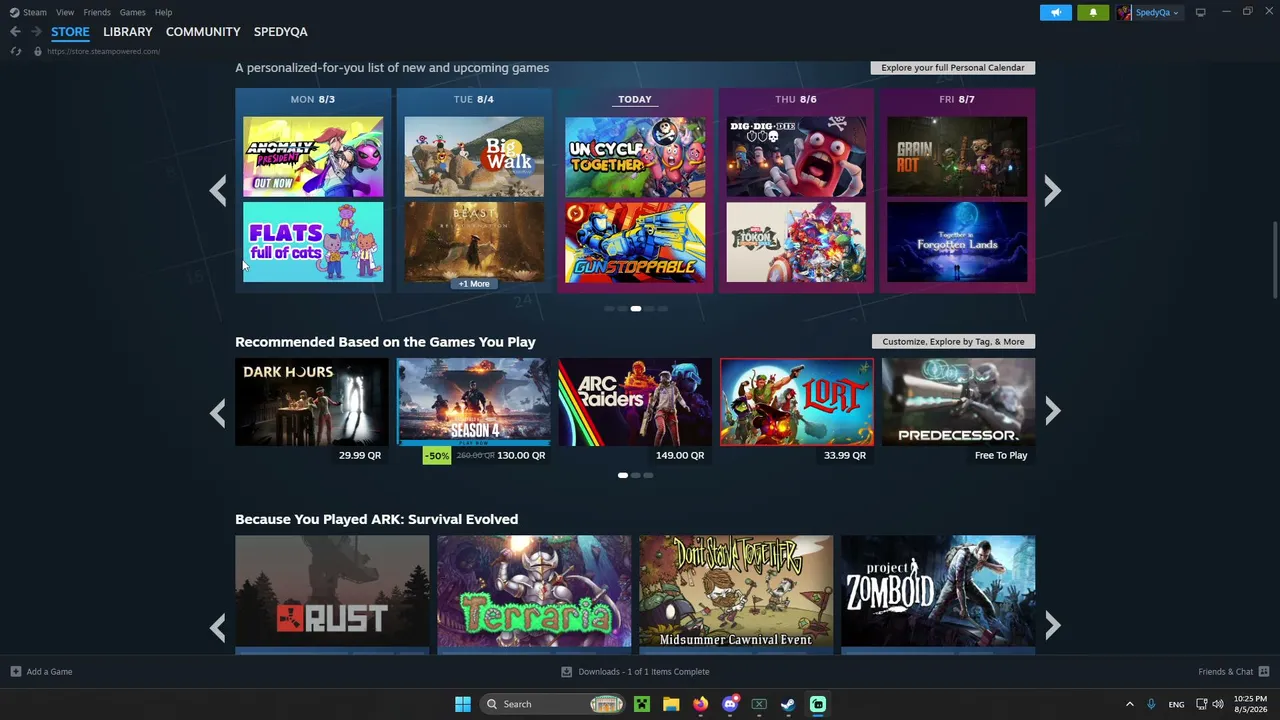Click the store URL address text
Screen dimensions: 1280x720
103,51
